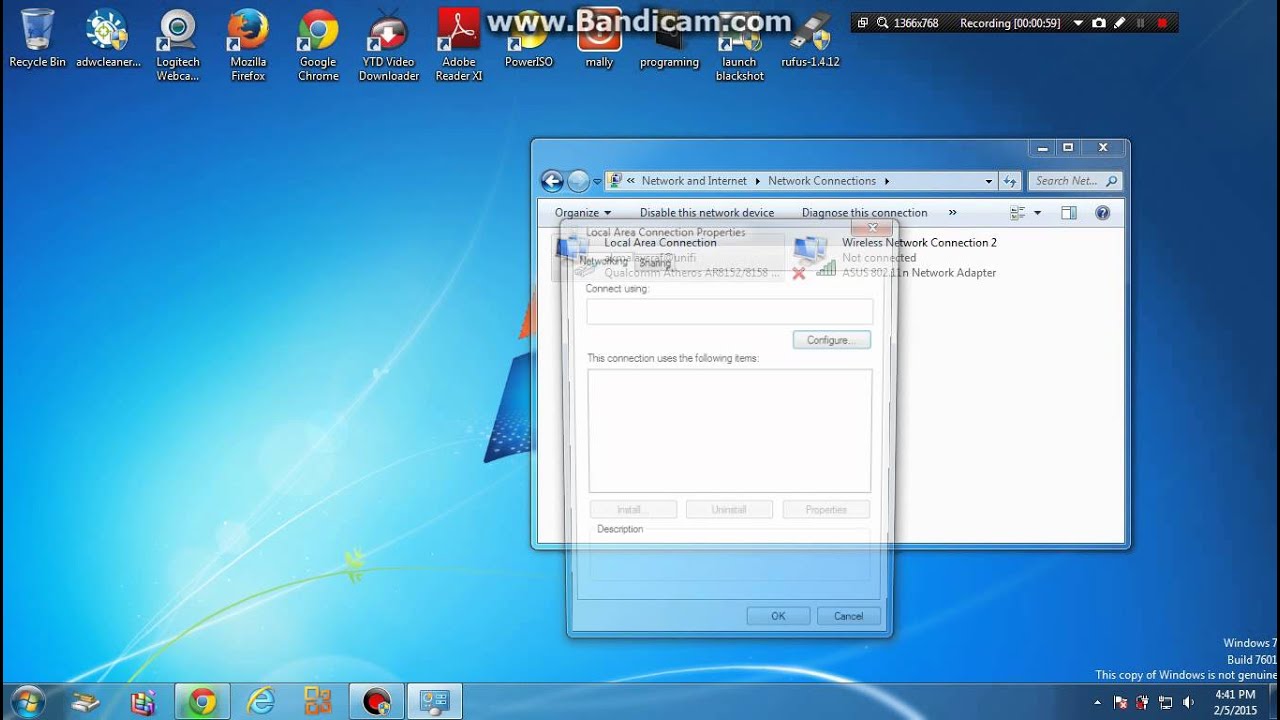Open the mally desktop icon

click(599, 40)
